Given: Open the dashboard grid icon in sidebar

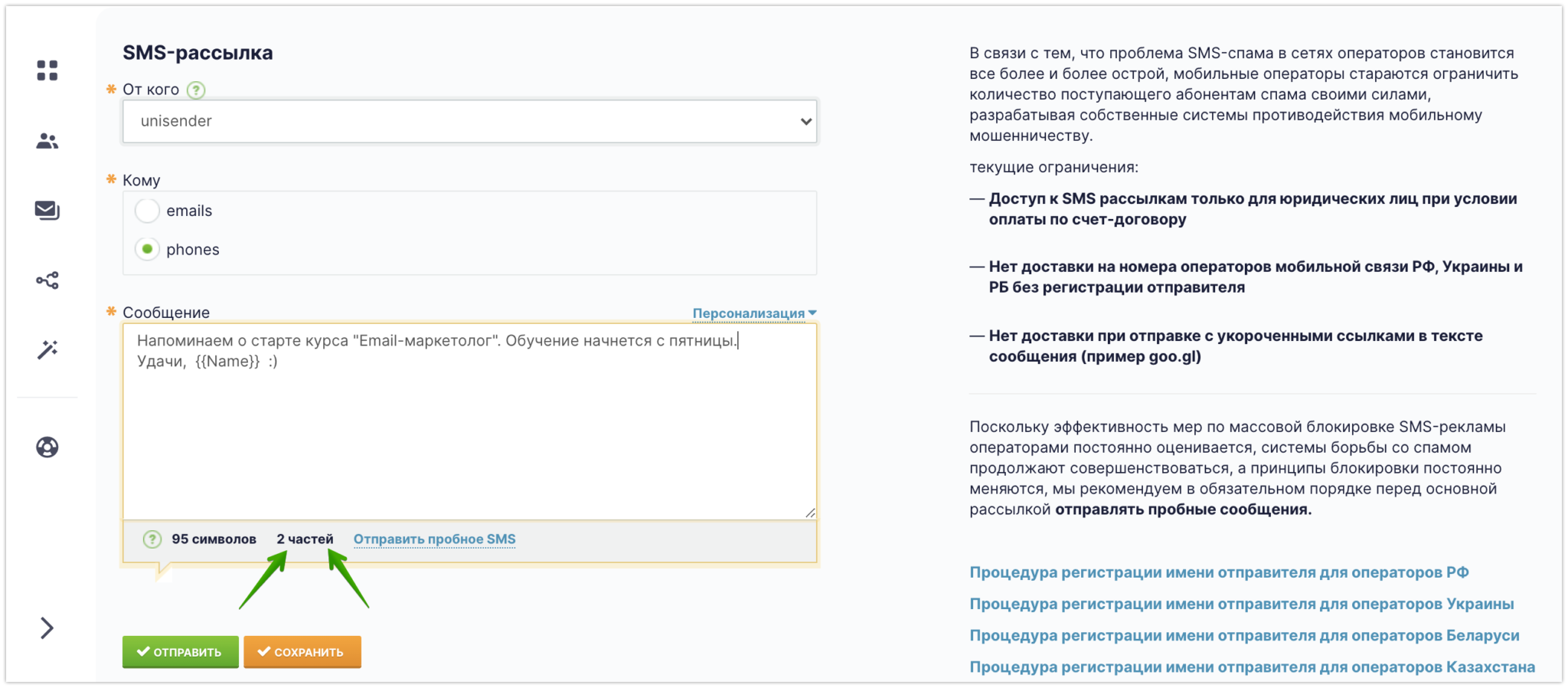Looking at the screenshot, I should [x=47, y=70].
